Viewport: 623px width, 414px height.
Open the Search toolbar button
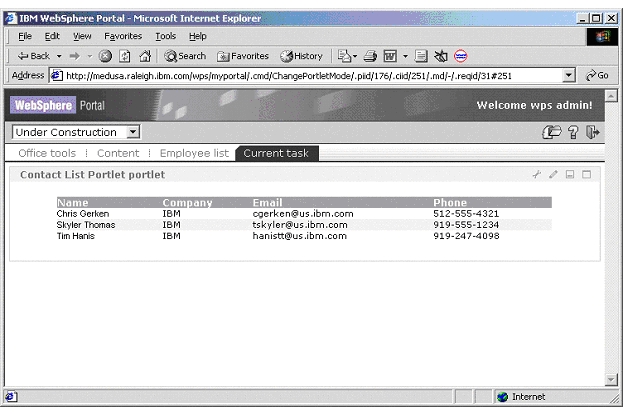click(x=185, y=56)
